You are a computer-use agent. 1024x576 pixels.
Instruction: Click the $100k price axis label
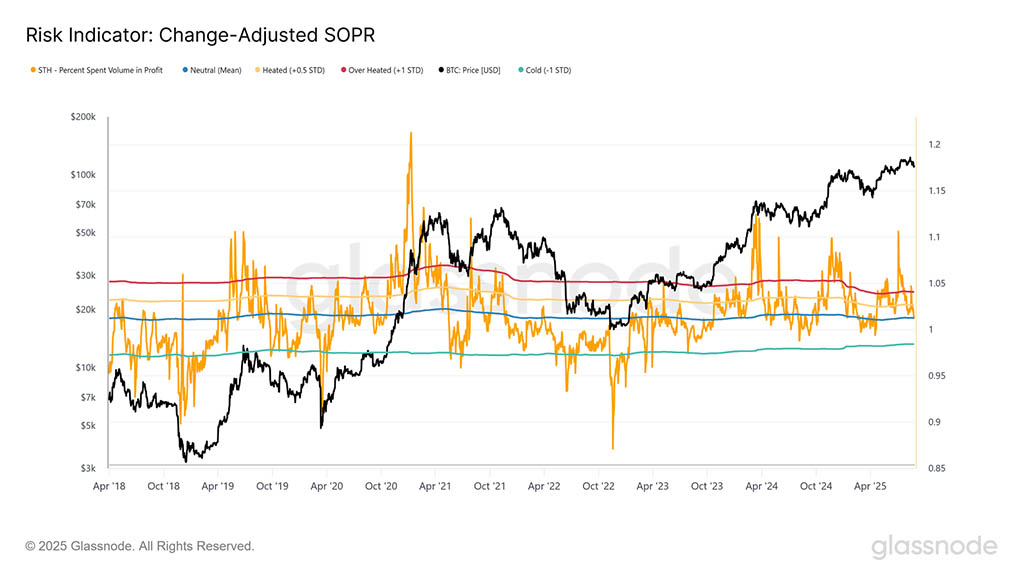pyautogui.click(x=83, y=175)
